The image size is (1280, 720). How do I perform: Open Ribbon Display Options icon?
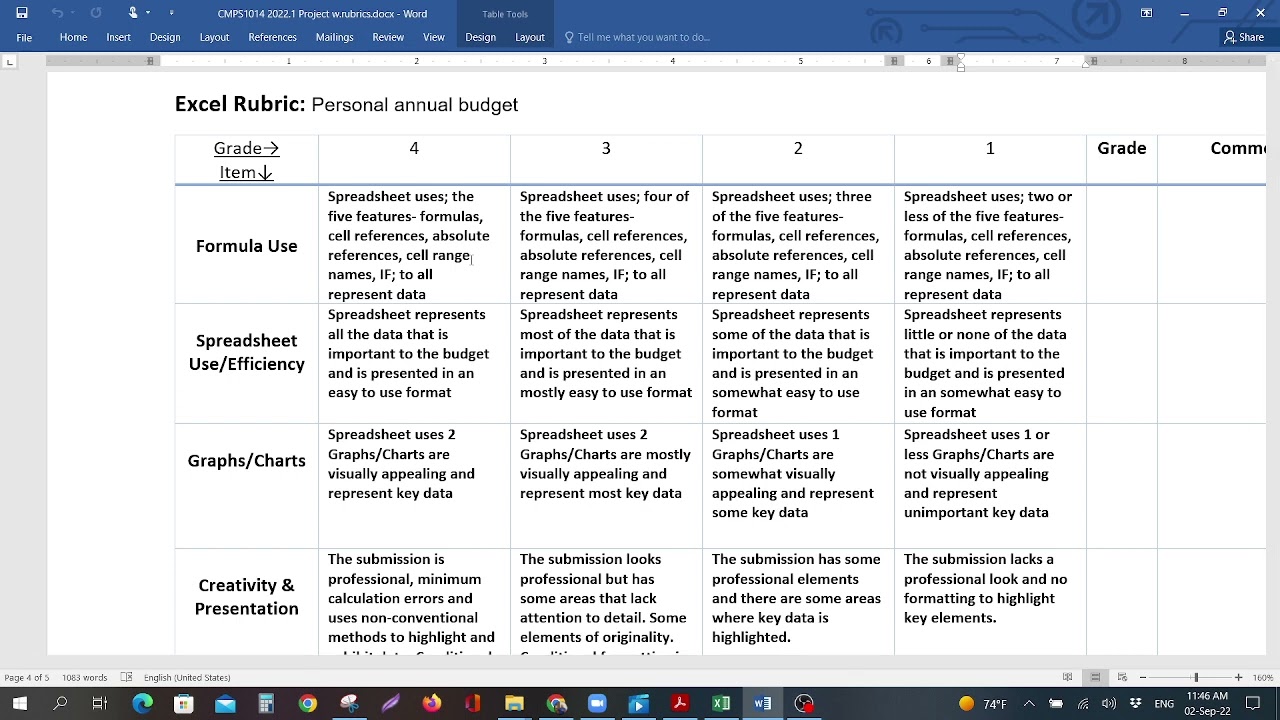1146,13
